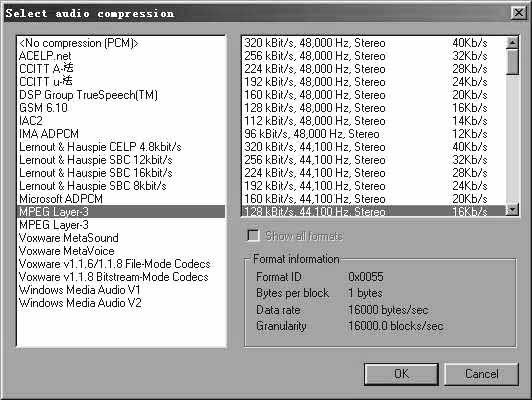Choose 256 kBit/s, 44,100 Hz, Stereo format

tap(374, 160)
